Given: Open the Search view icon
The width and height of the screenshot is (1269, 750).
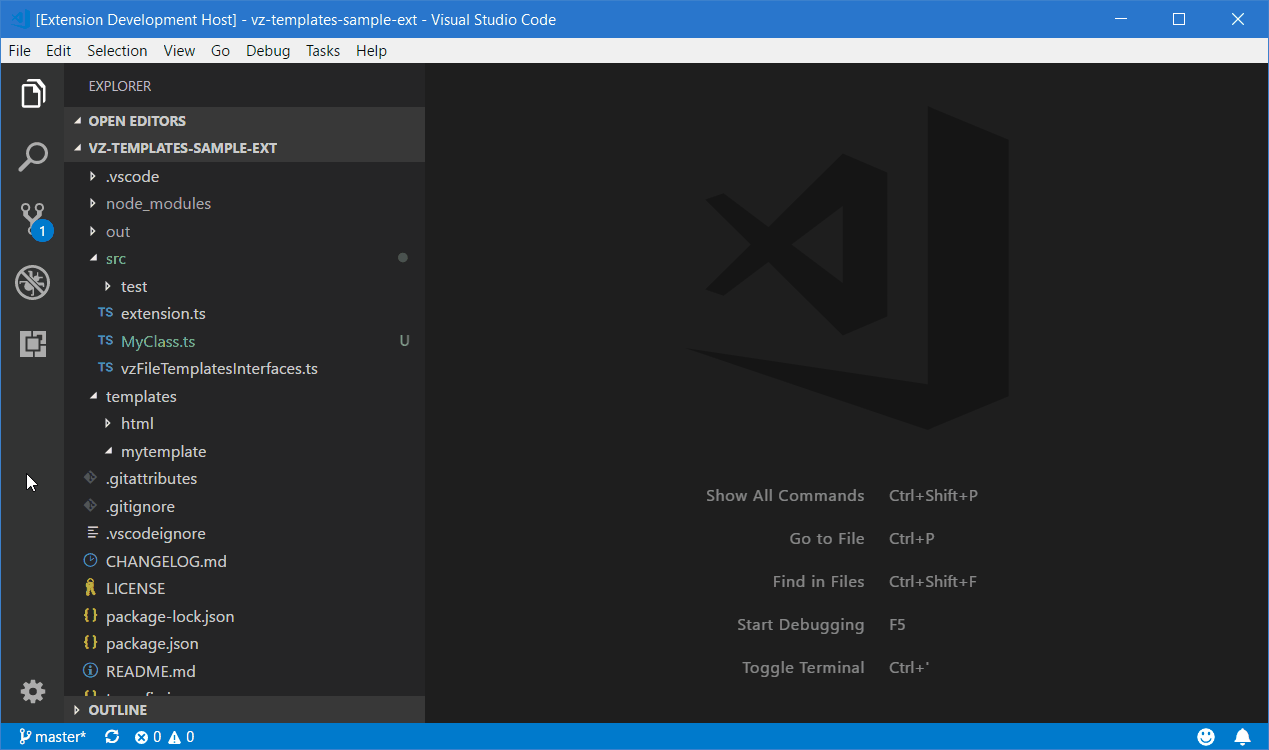Looking at the screenshot, I should click(33, 157).
